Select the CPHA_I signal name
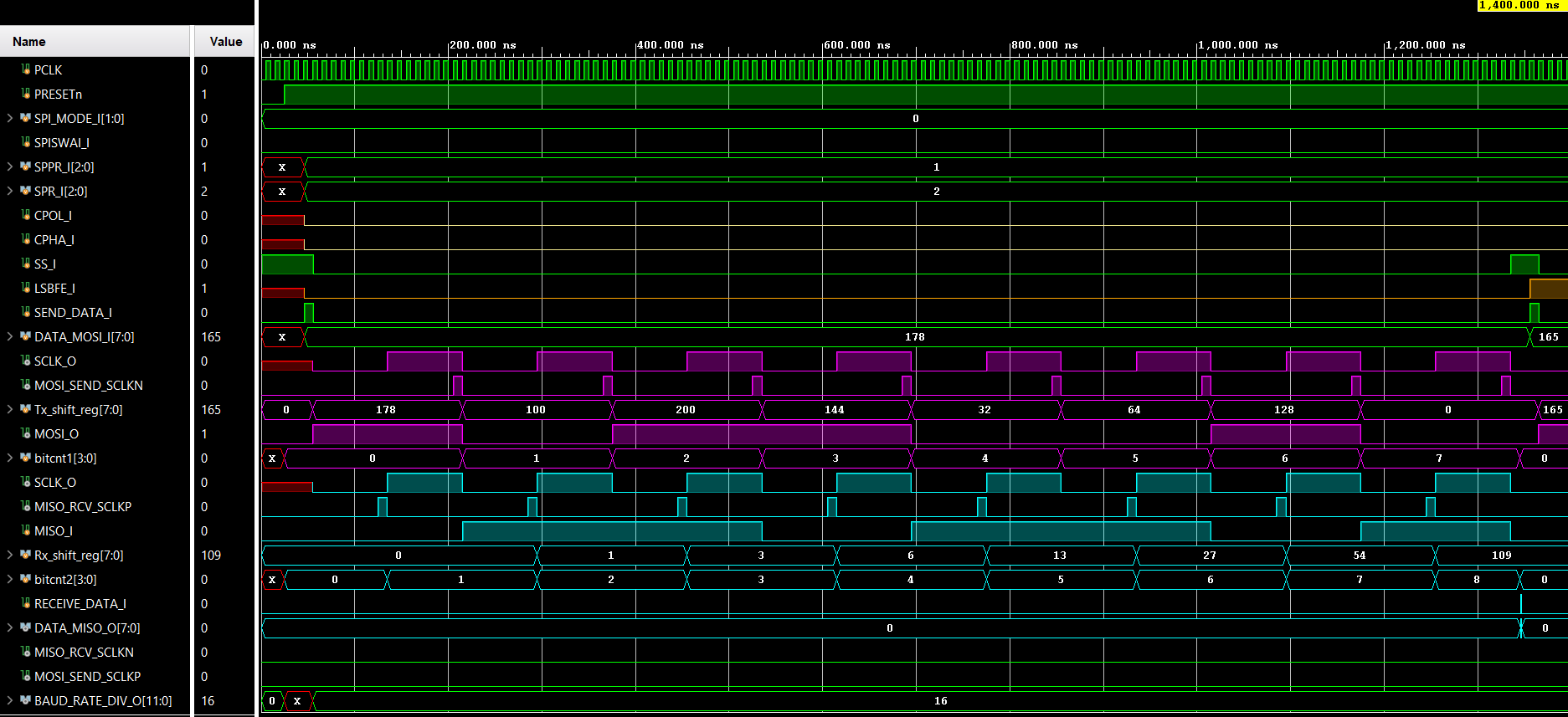This screenshot has height=717, width=1568. pos(54,240)
